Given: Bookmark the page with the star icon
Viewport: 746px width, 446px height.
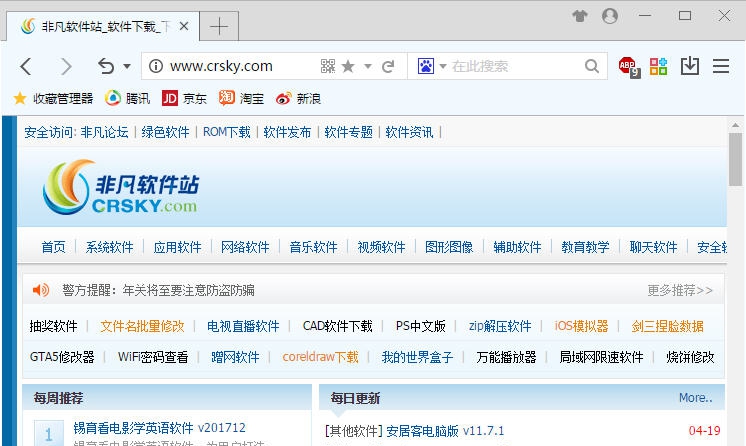Looking at the screenshot, I should click(348, 66).
